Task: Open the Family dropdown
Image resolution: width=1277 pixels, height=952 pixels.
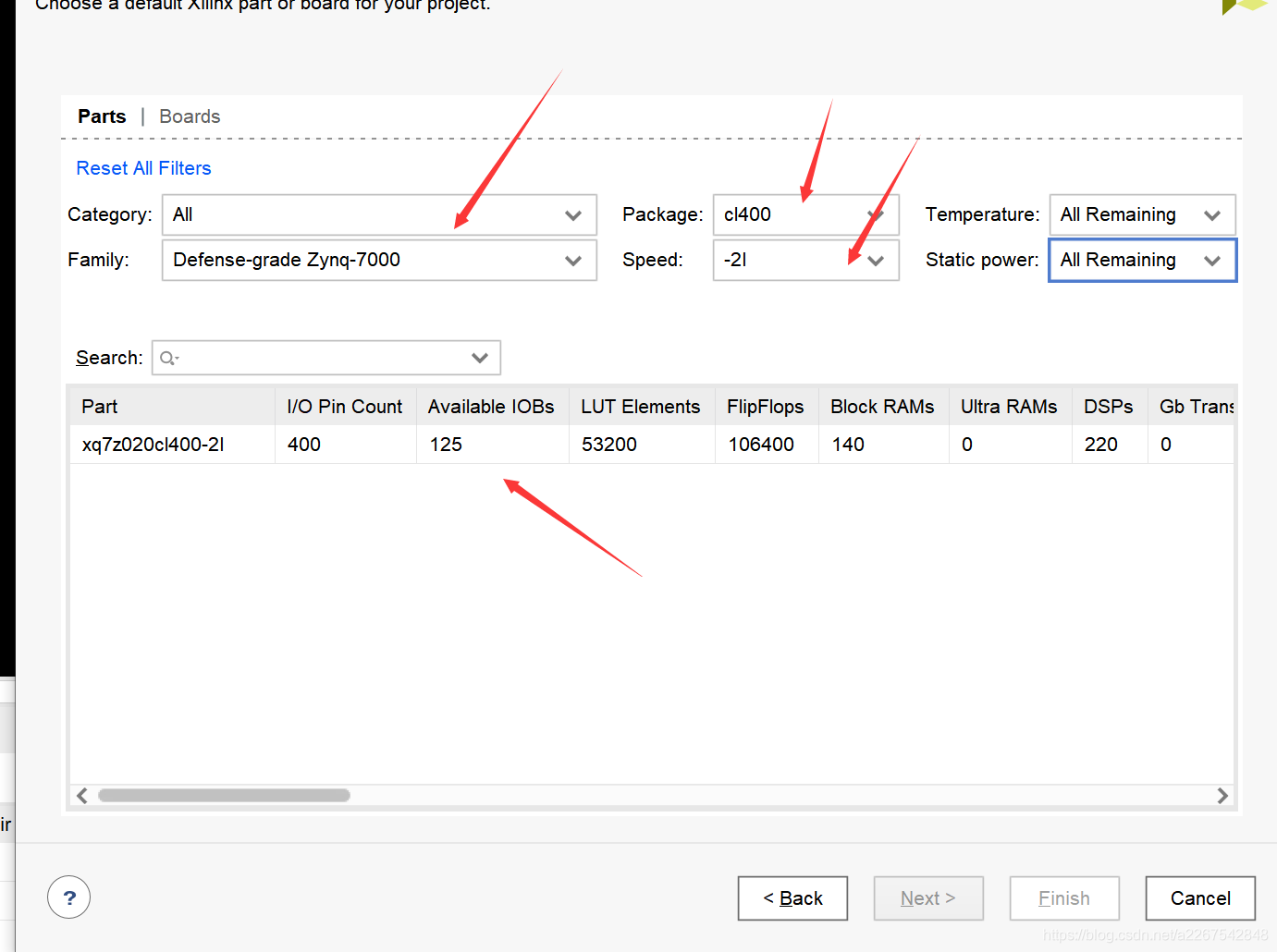Action: 379,260
